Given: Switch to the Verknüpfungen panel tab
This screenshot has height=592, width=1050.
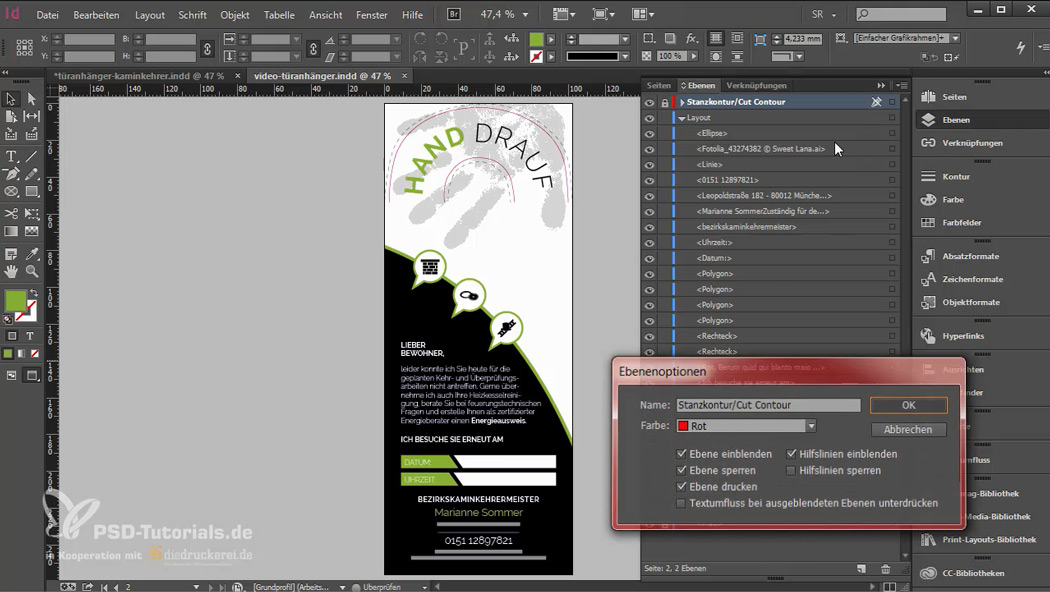Looking at the screenshot, I should pos(757,86).
